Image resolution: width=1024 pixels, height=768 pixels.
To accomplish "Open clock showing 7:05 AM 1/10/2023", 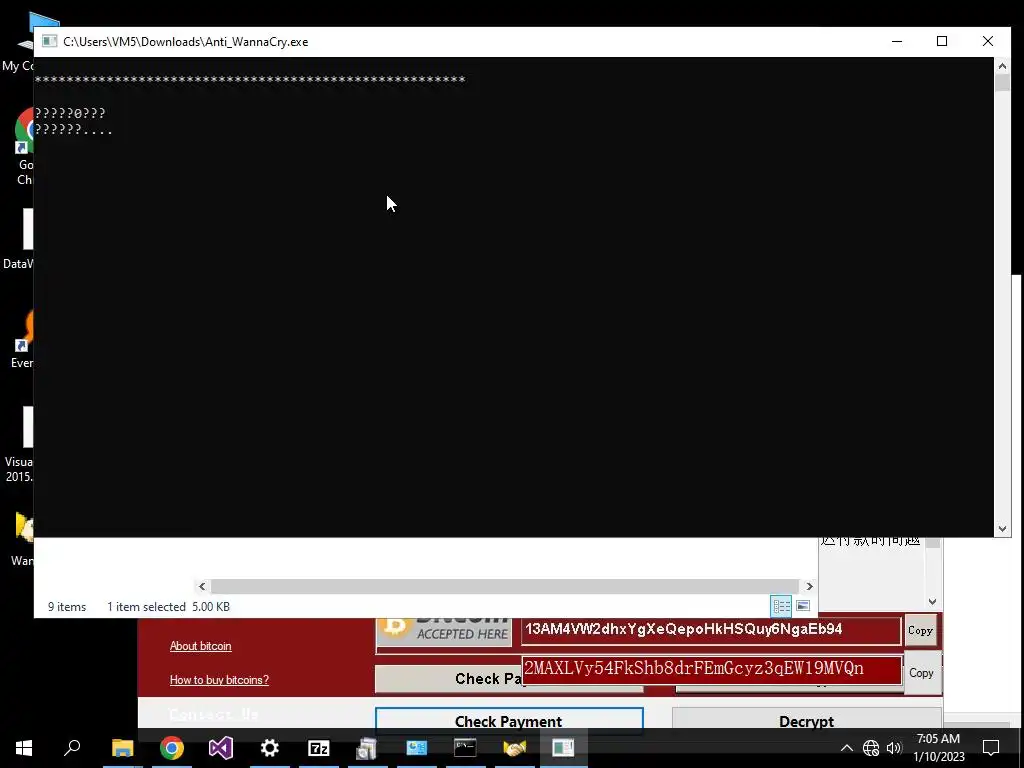I will coord(938,748).
